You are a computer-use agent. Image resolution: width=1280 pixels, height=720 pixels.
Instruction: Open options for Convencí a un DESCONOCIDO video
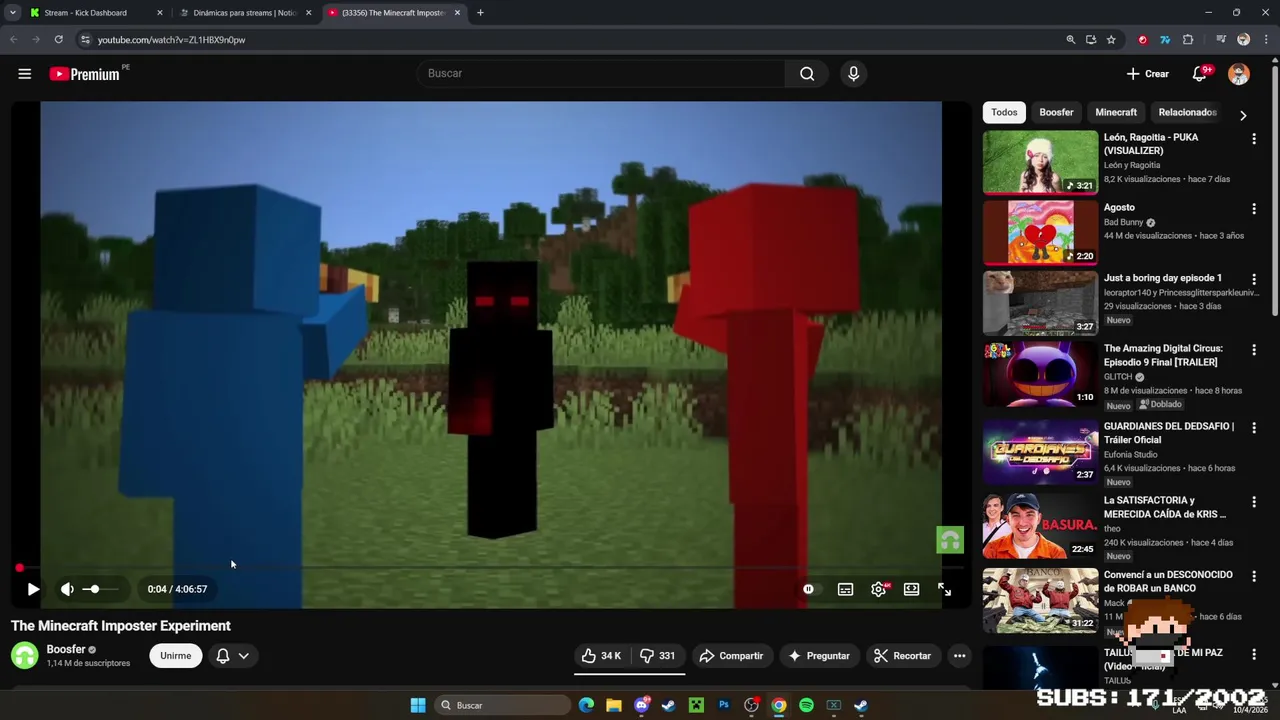click(1254, 577)
